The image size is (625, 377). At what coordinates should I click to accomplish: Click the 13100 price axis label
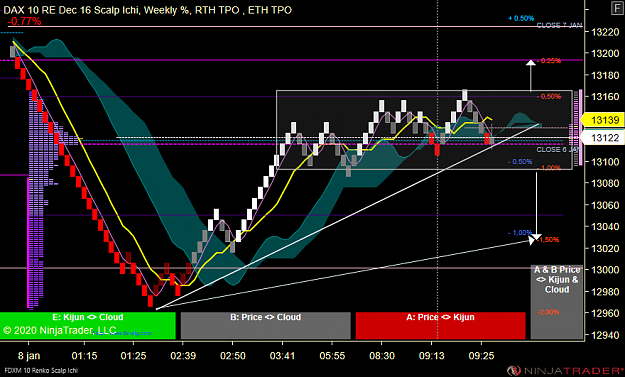tap(605, 162)
